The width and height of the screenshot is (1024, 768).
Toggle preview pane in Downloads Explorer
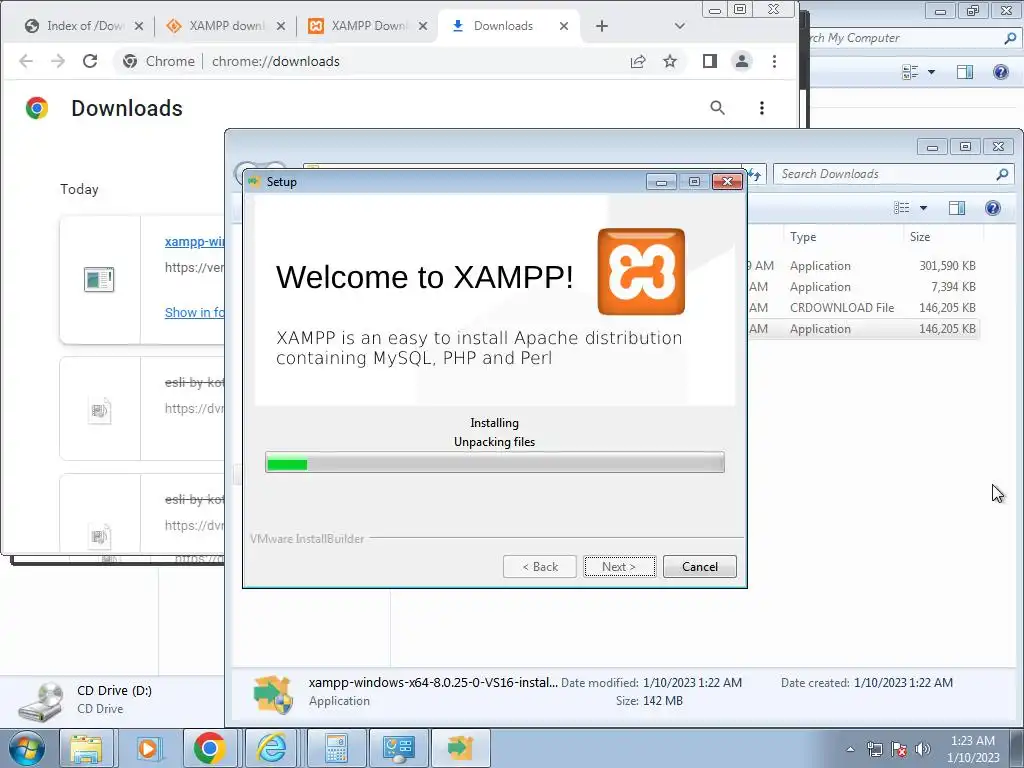[x=957, y=208]
